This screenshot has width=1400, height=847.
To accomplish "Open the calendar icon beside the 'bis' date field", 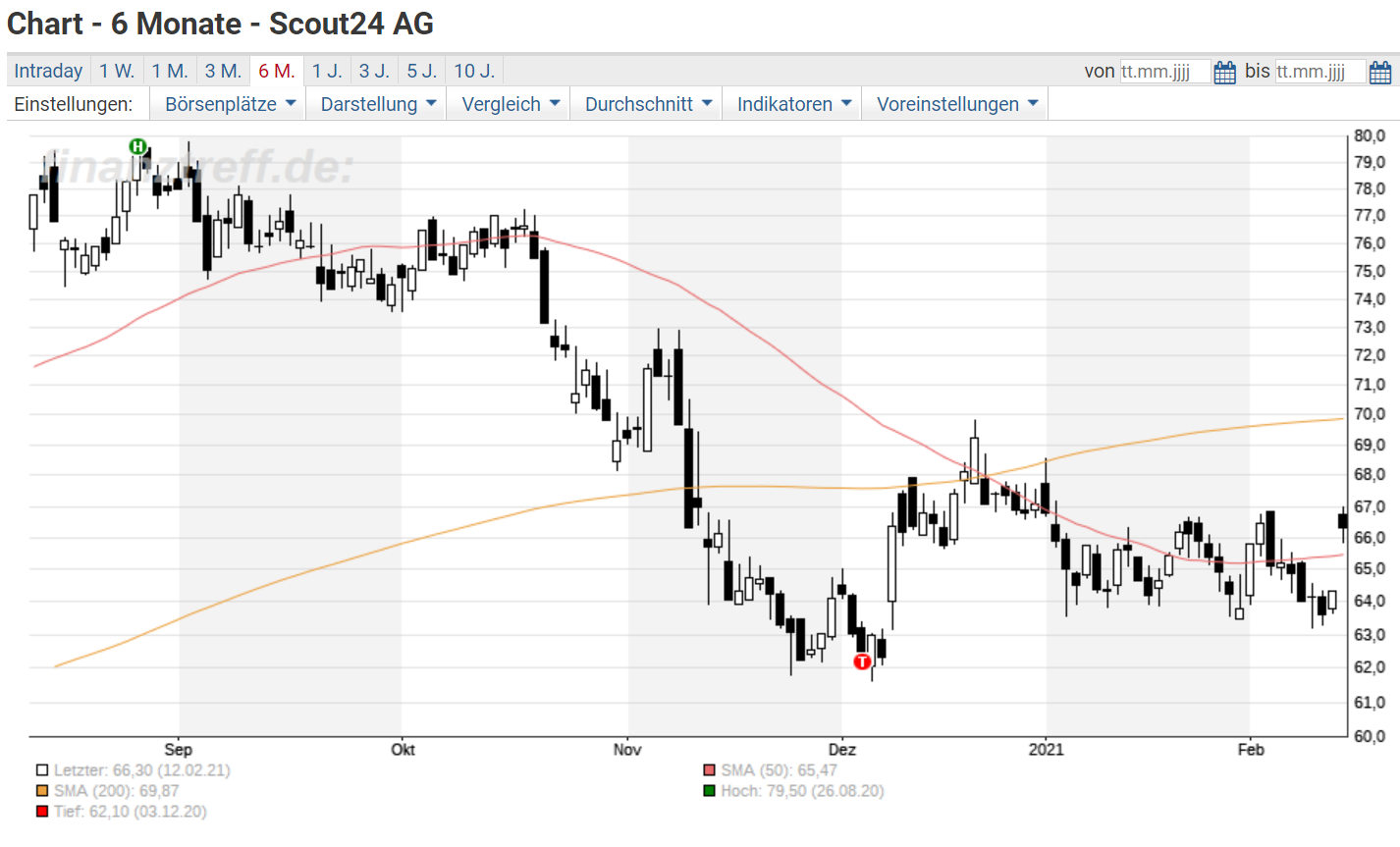I will point(1379,72).
